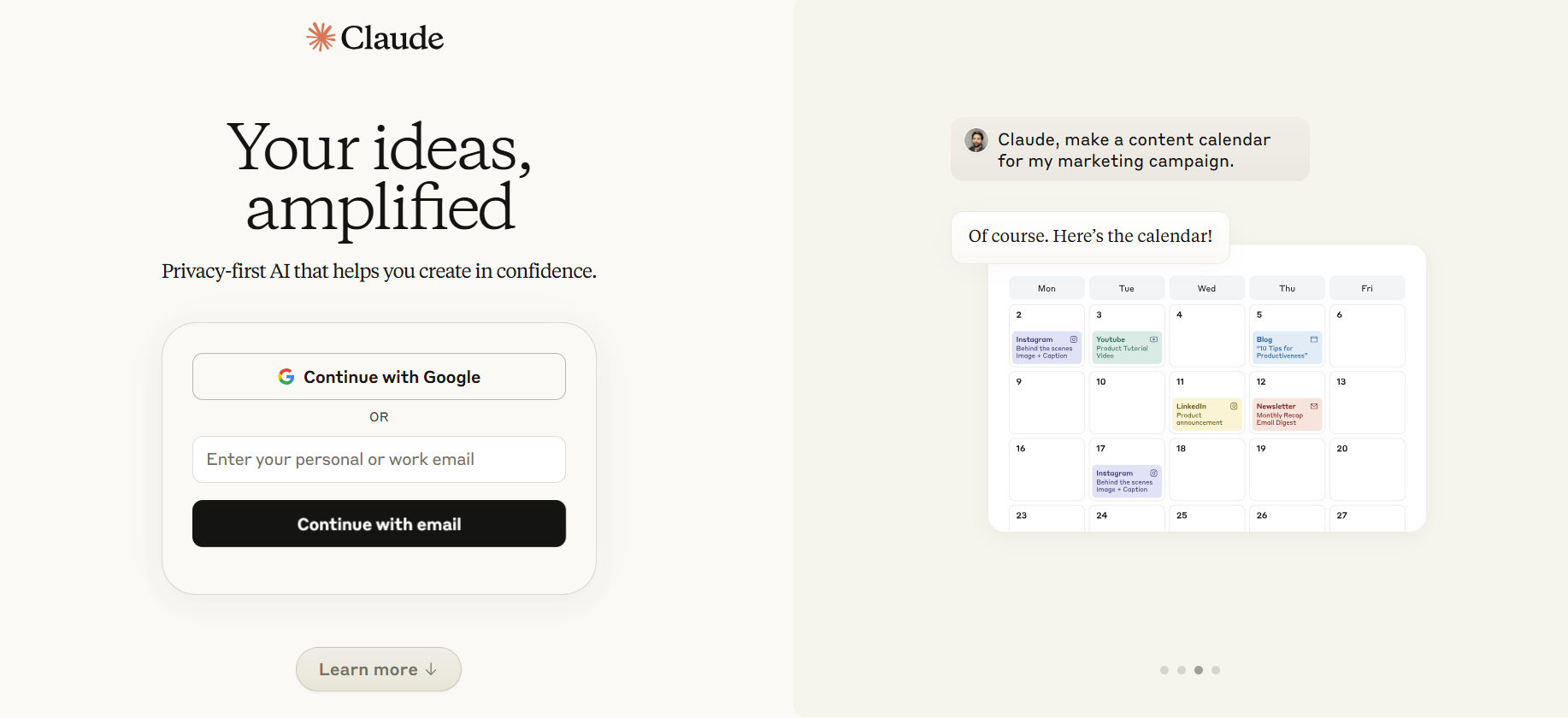Click the Thu column header
The image size is (1568, 718).
coord(1288,288)
